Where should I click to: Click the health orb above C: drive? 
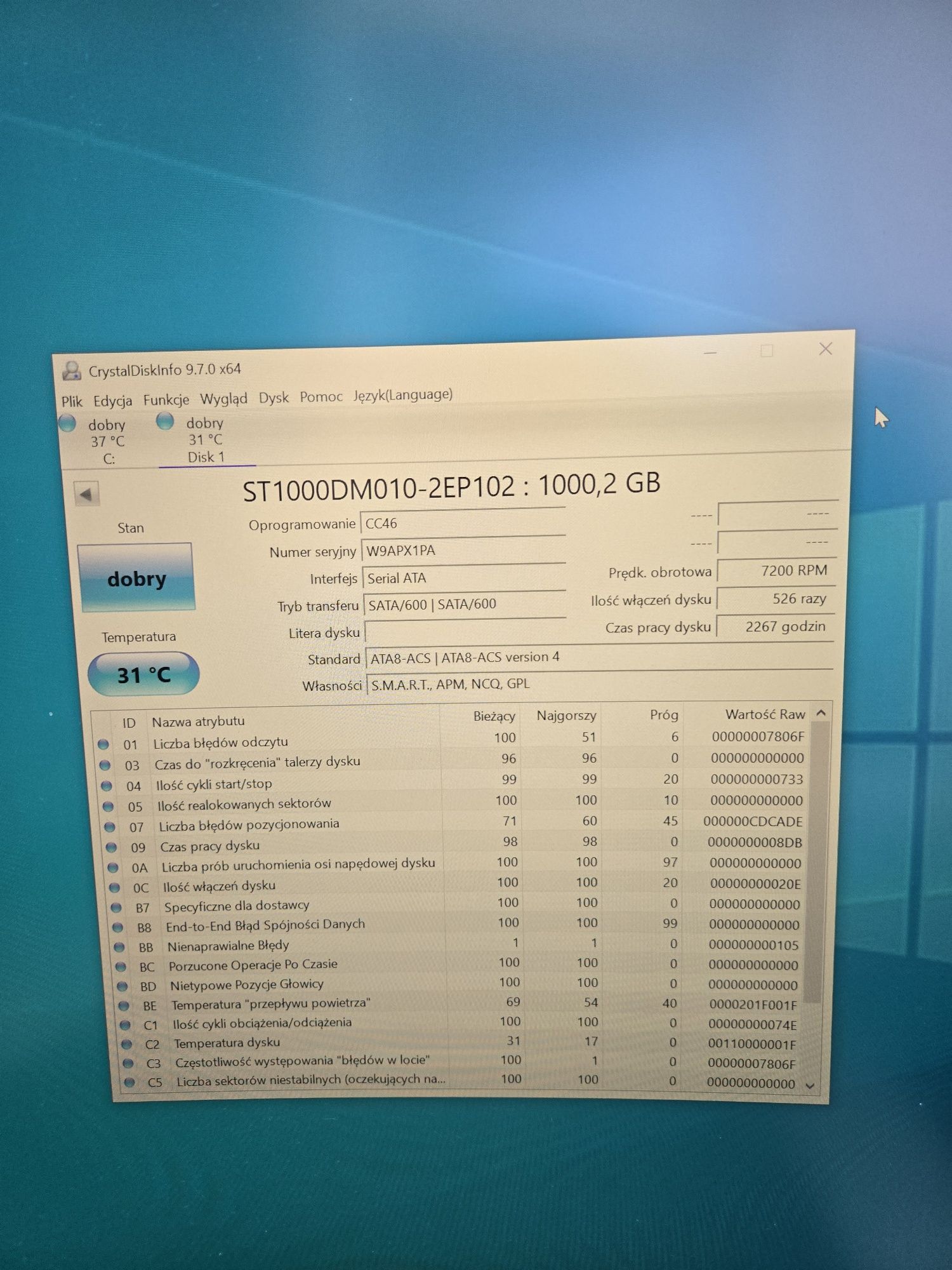click(x=67, y=423)
